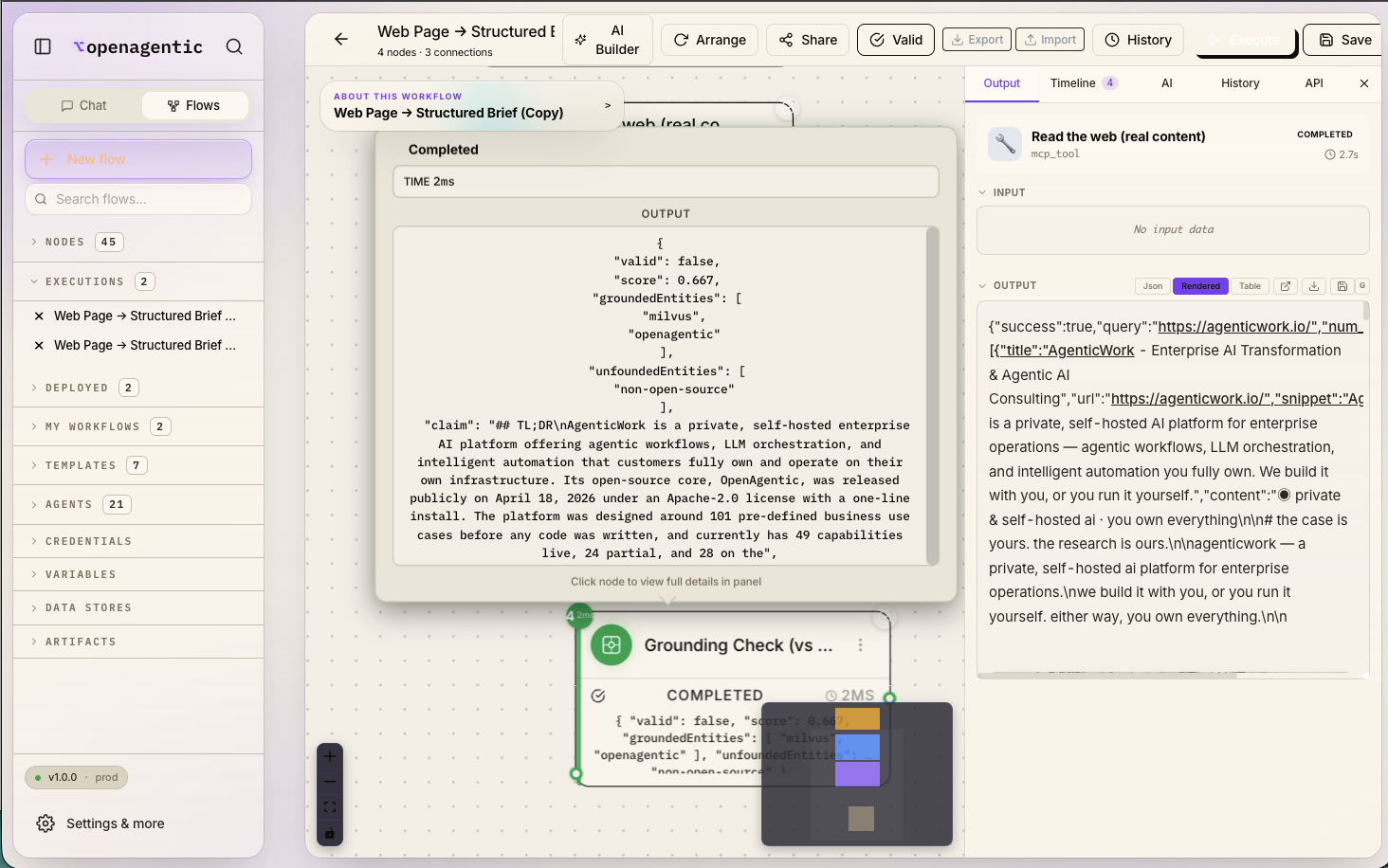This screenshot has width=1388, height=868.
Task: Save the workflow
Action: point(1344,40)
